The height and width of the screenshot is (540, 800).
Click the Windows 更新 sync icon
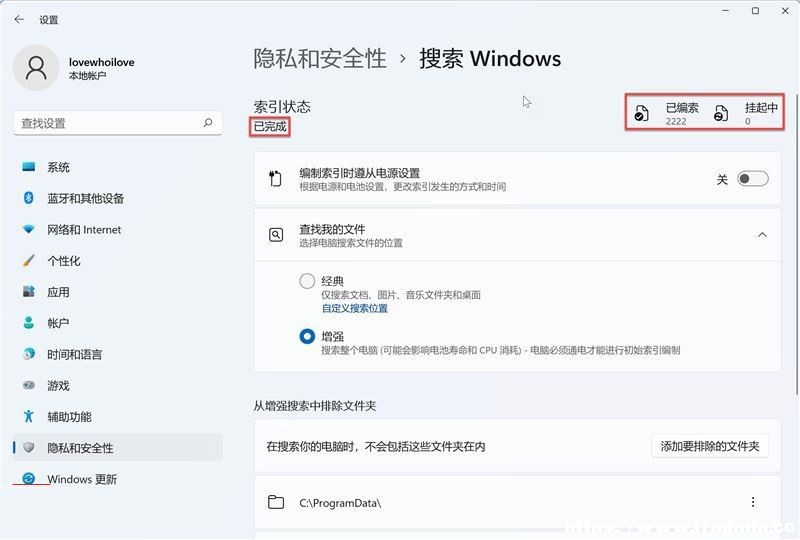[29, 479]
